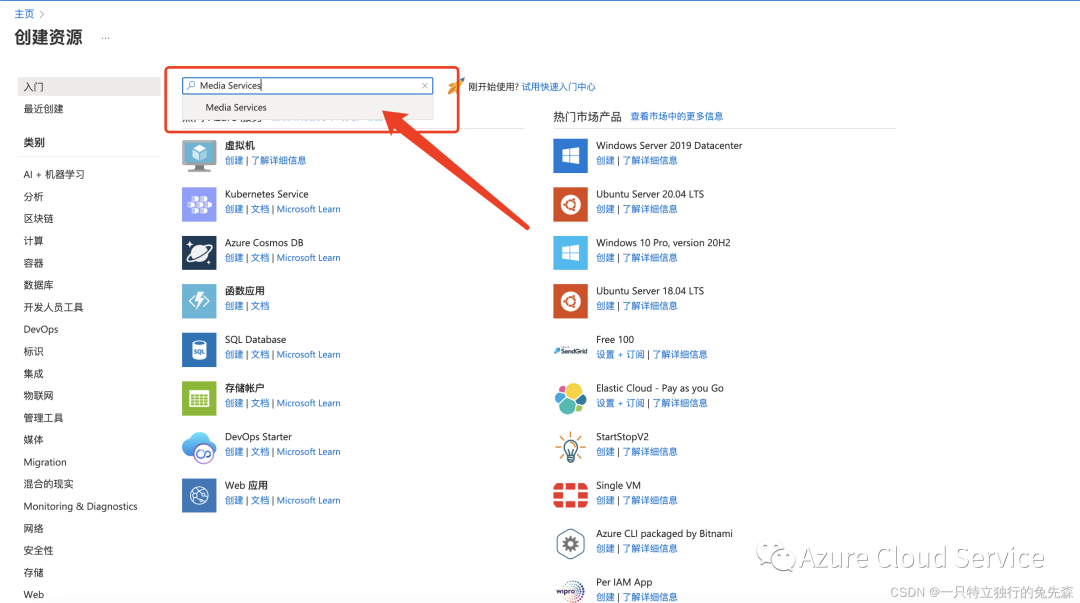This screenshot has height=603, width=1080.
Task: Click Microsoft Learn under Web 应用
Action: [x=309, y=500]
